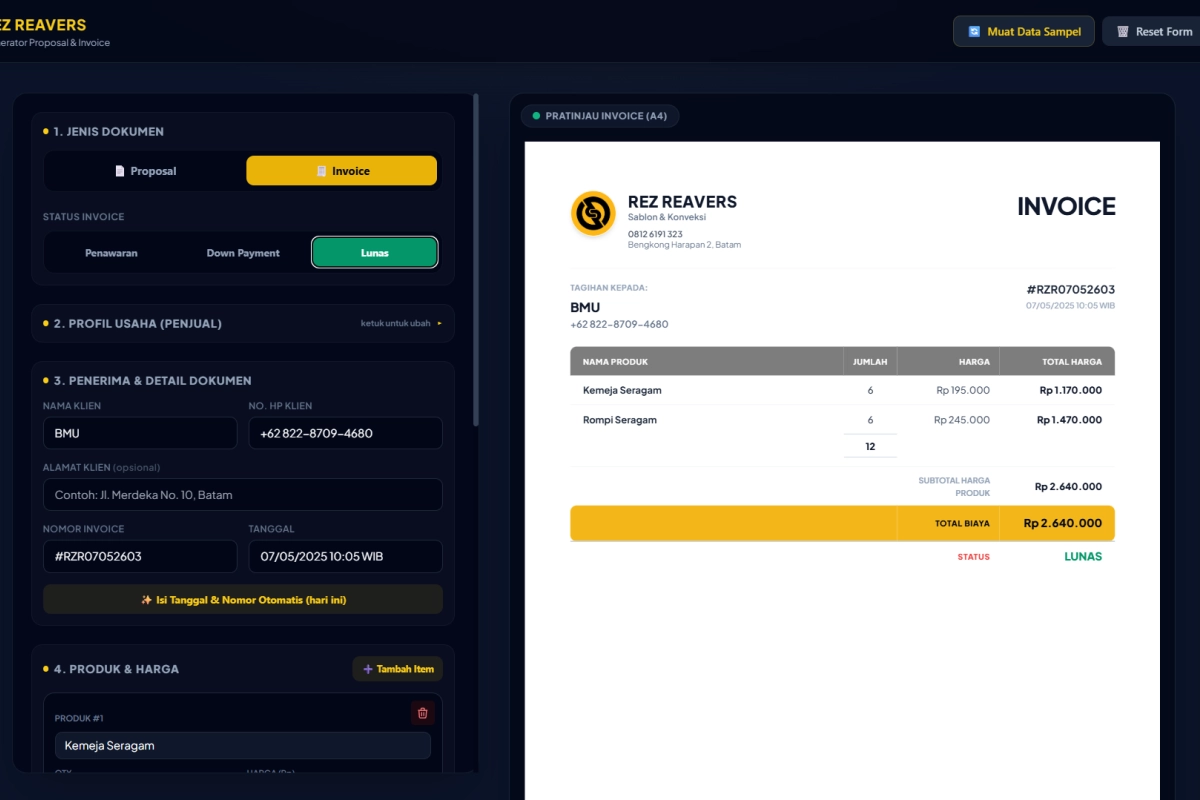
Task: Click preview date '07/05/2025 10:05 WIB'
Action: click(x=1070, y=305)
